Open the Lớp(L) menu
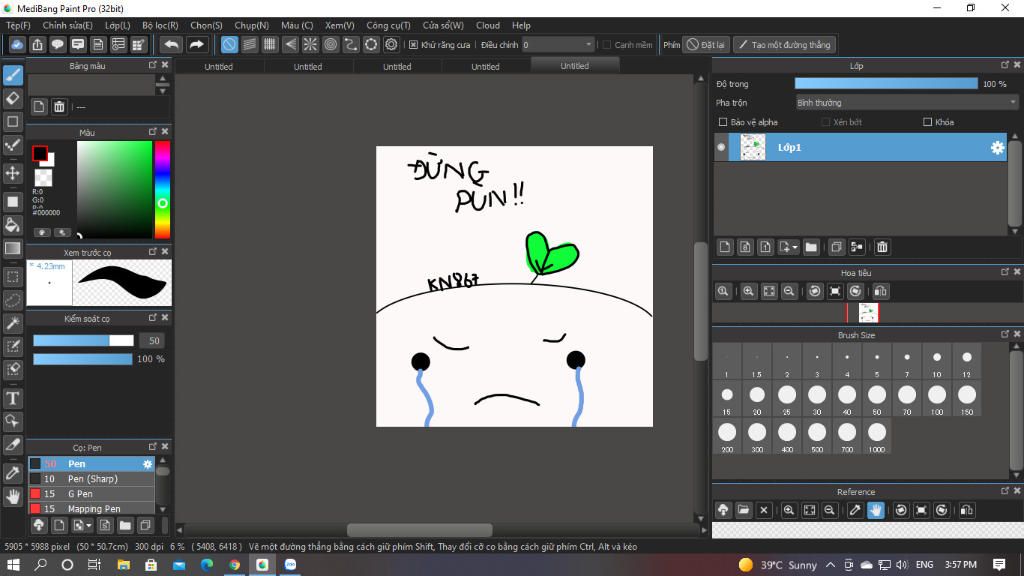The image size is (1024, 576). (118, 25)
